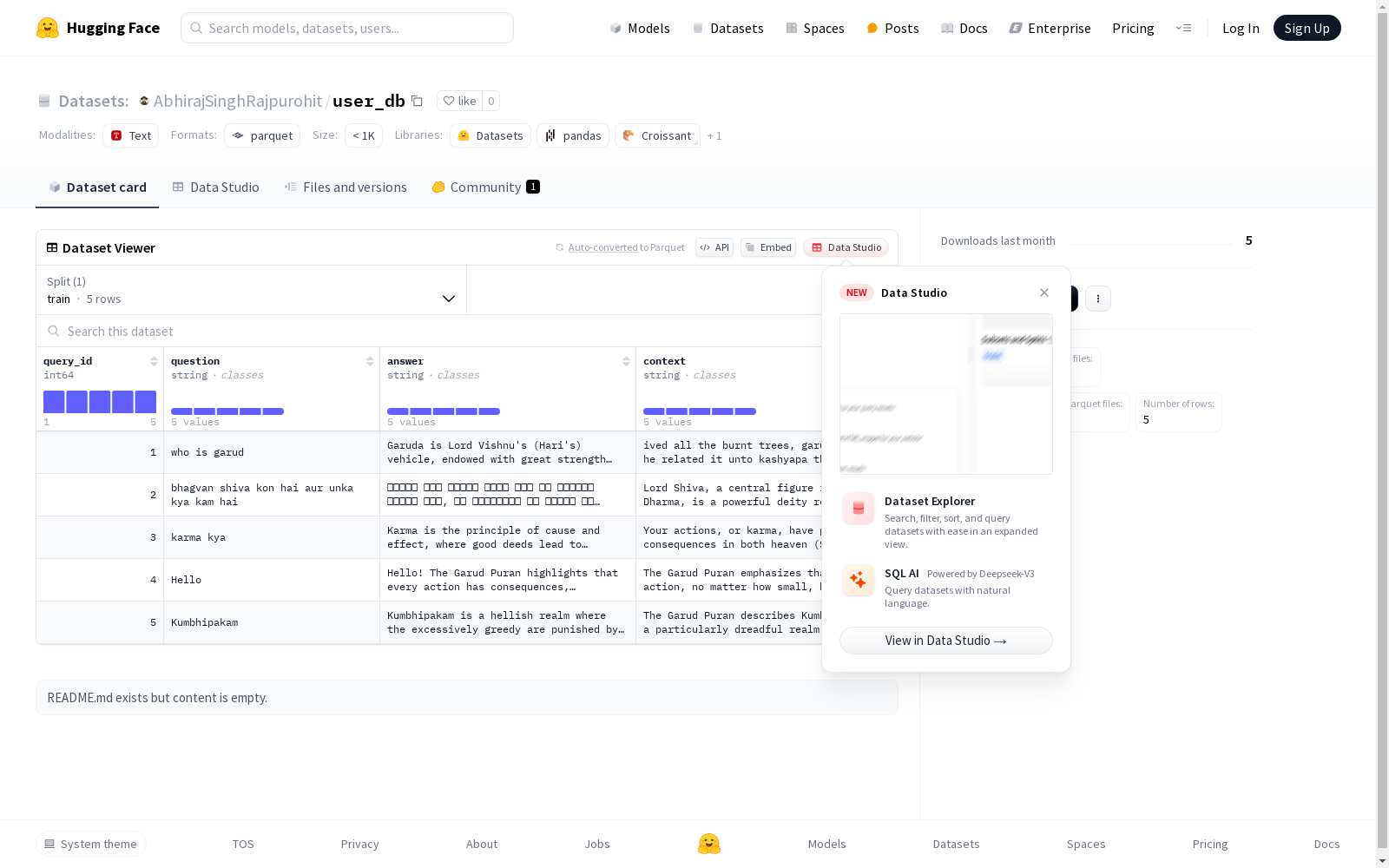This screenshot has height=868, width=1389.
Task: Expand the train split dropdown
Action: [x=252, y=290]
